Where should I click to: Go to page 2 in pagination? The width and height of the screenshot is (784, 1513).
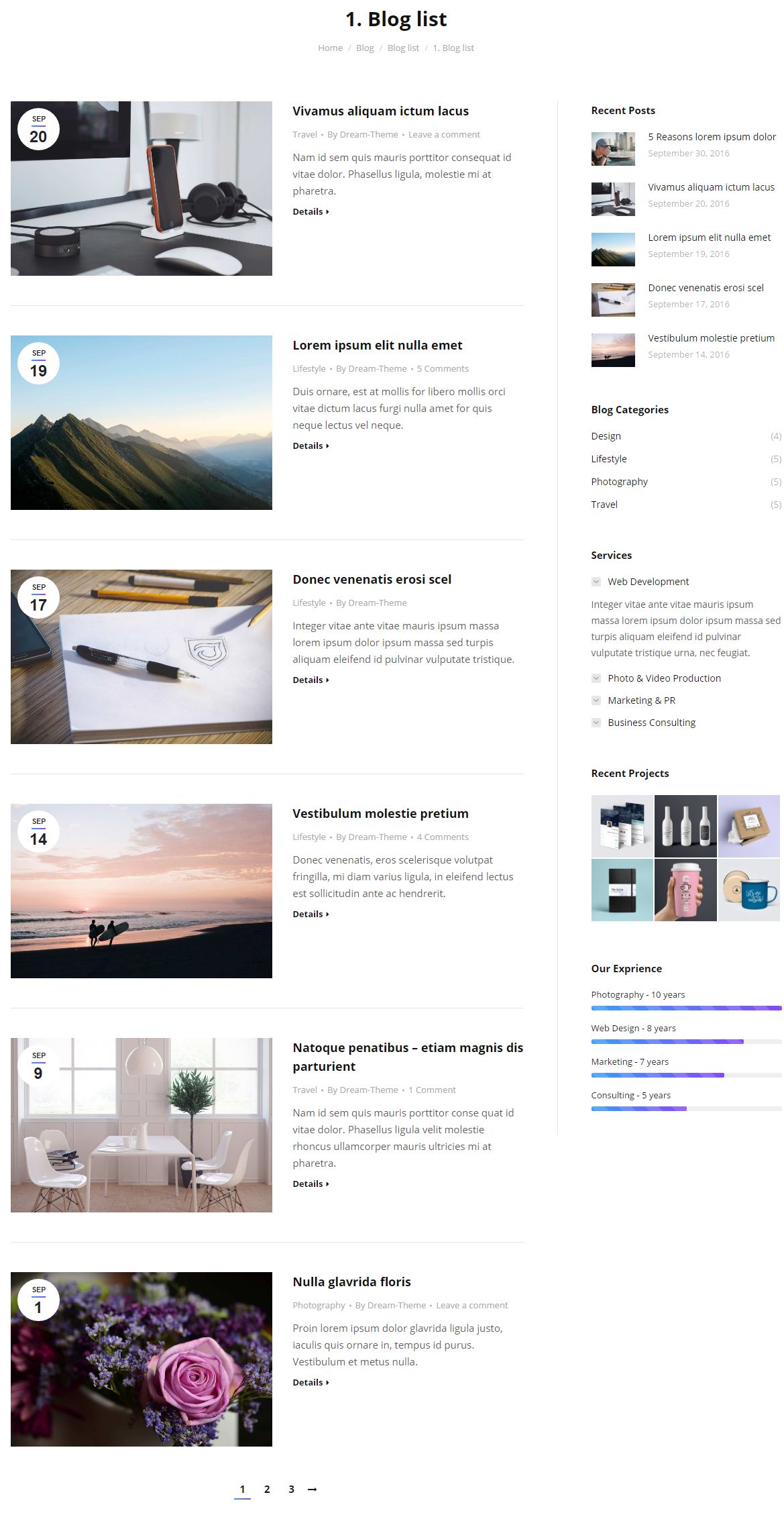click(267, 1489)
